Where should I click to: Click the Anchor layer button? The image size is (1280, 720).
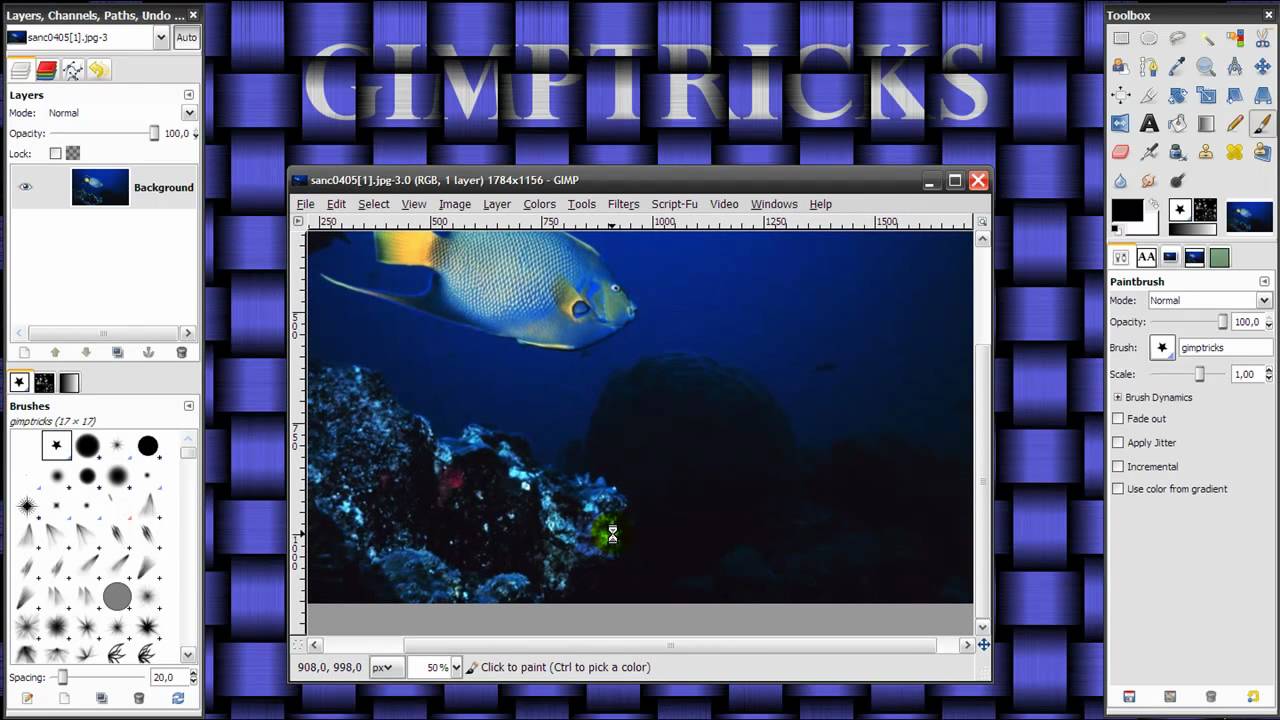[148, 352]
